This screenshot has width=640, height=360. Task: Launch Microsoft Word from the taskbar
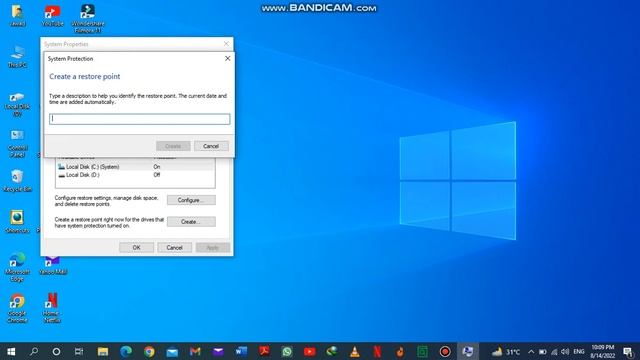click(x=241, y=351)
